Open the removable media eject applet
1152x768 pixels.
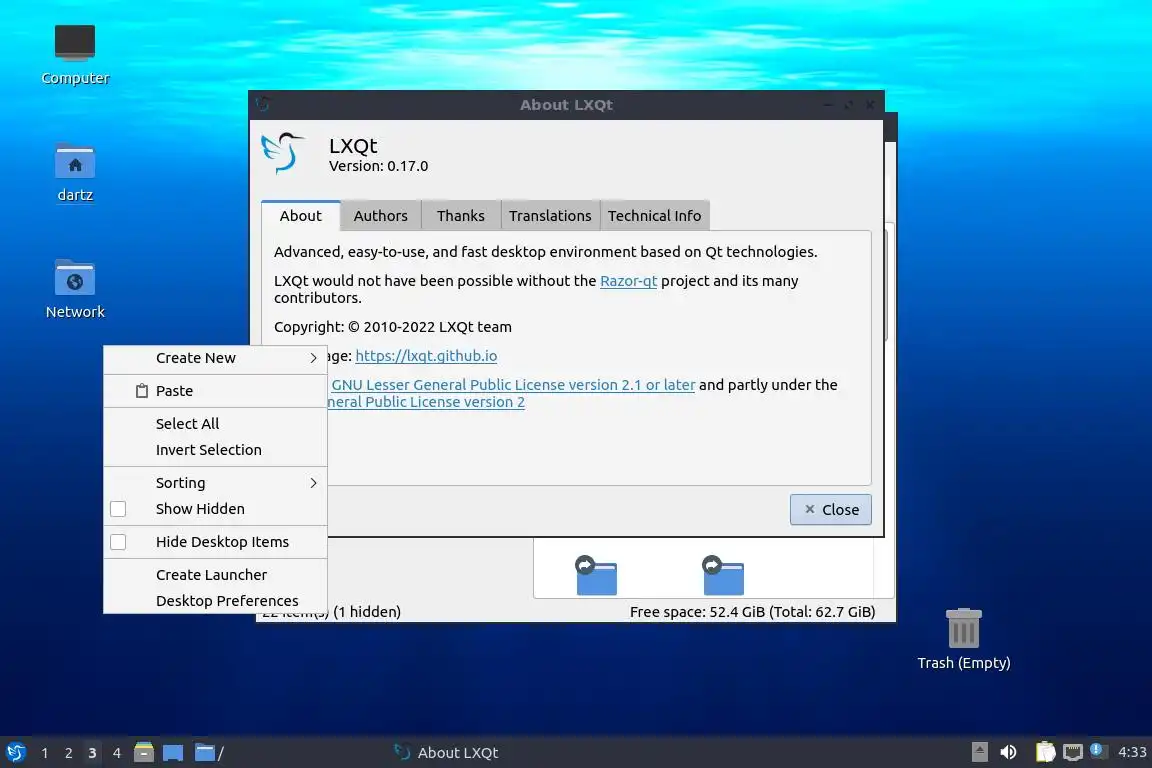coord(979,752)
